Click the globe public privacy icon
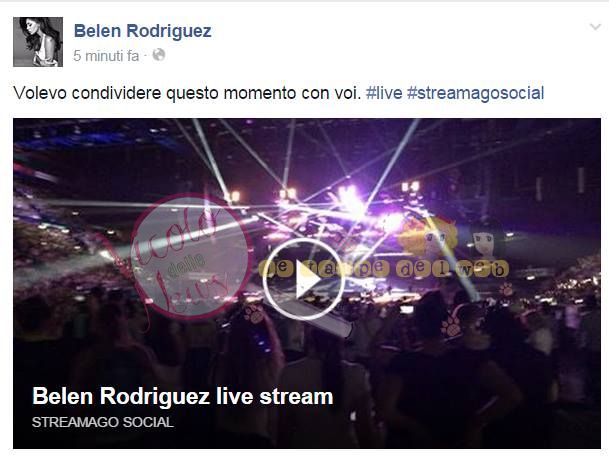The image size is (609, 456). tap(159, 55)
